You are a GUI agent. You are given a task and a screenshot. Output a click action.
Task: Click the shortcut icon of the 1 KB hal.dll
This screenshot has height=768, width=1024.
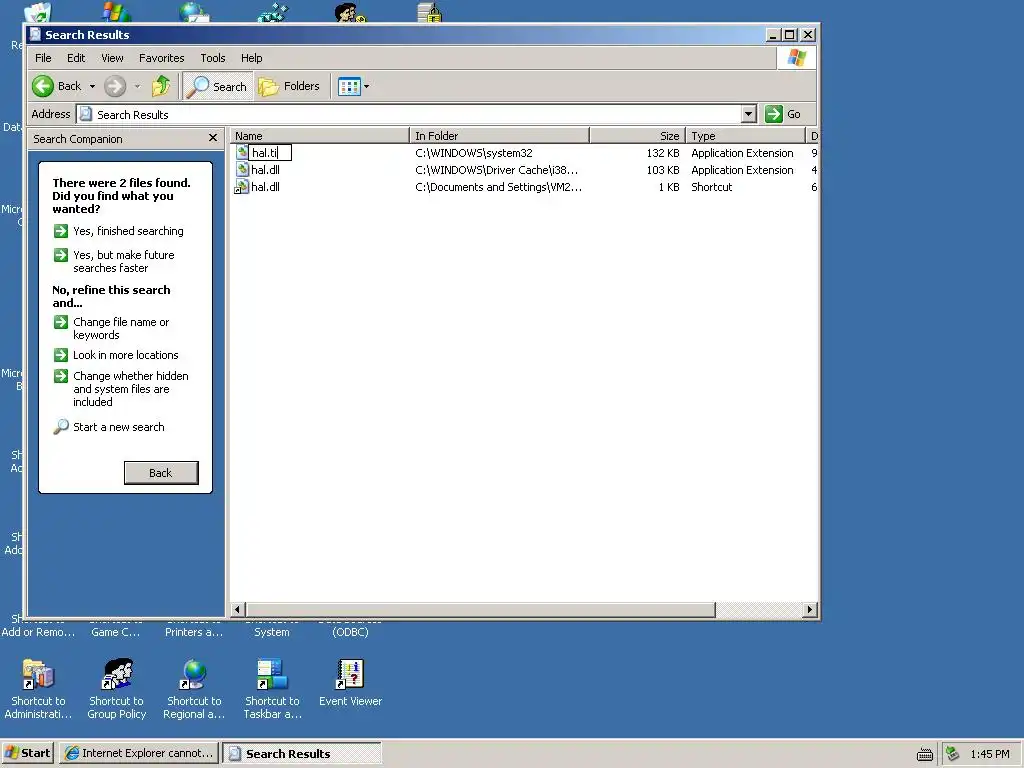coord(242,187)
